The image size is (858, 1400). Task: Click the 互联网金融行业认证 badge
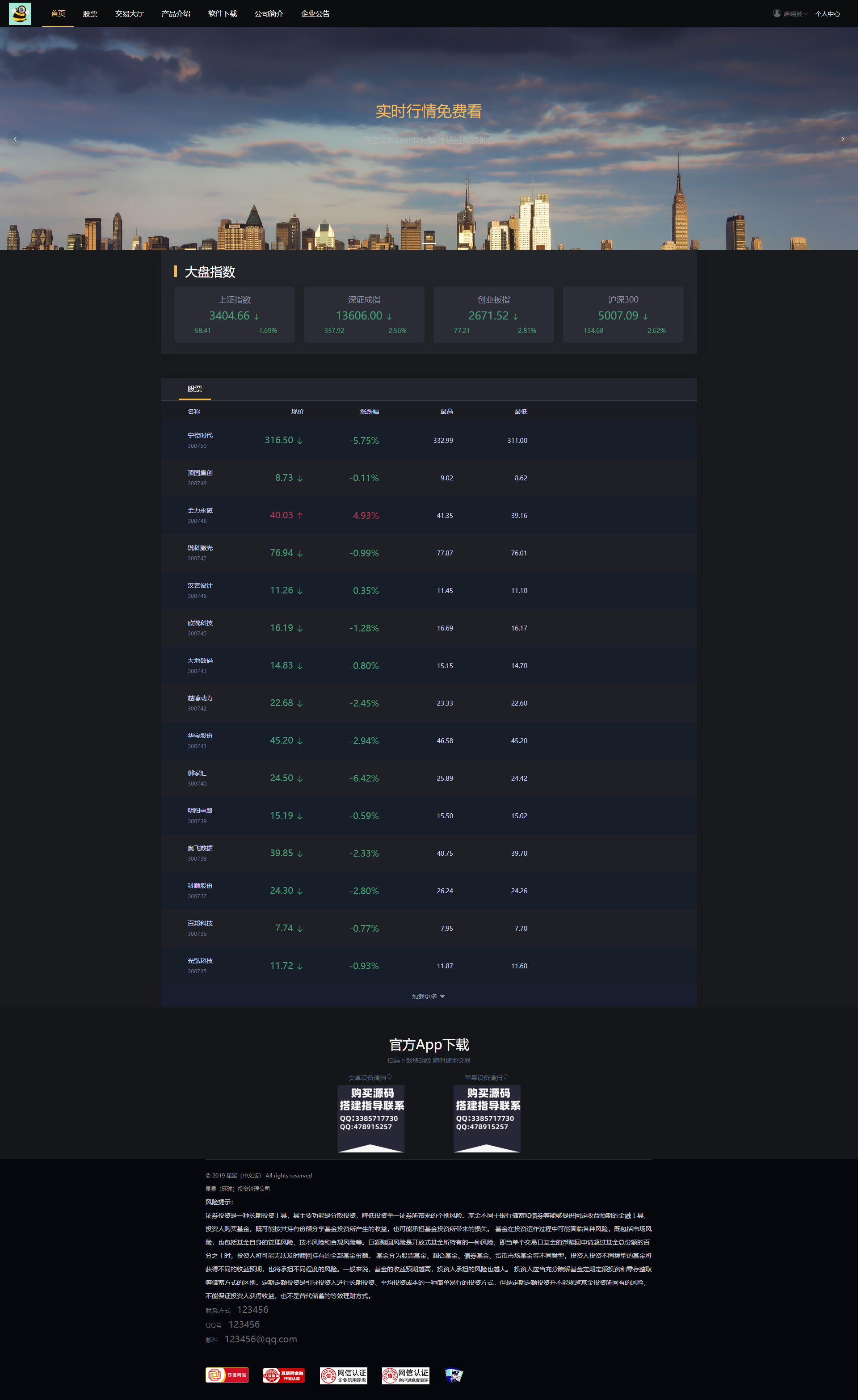(283, 1375)
